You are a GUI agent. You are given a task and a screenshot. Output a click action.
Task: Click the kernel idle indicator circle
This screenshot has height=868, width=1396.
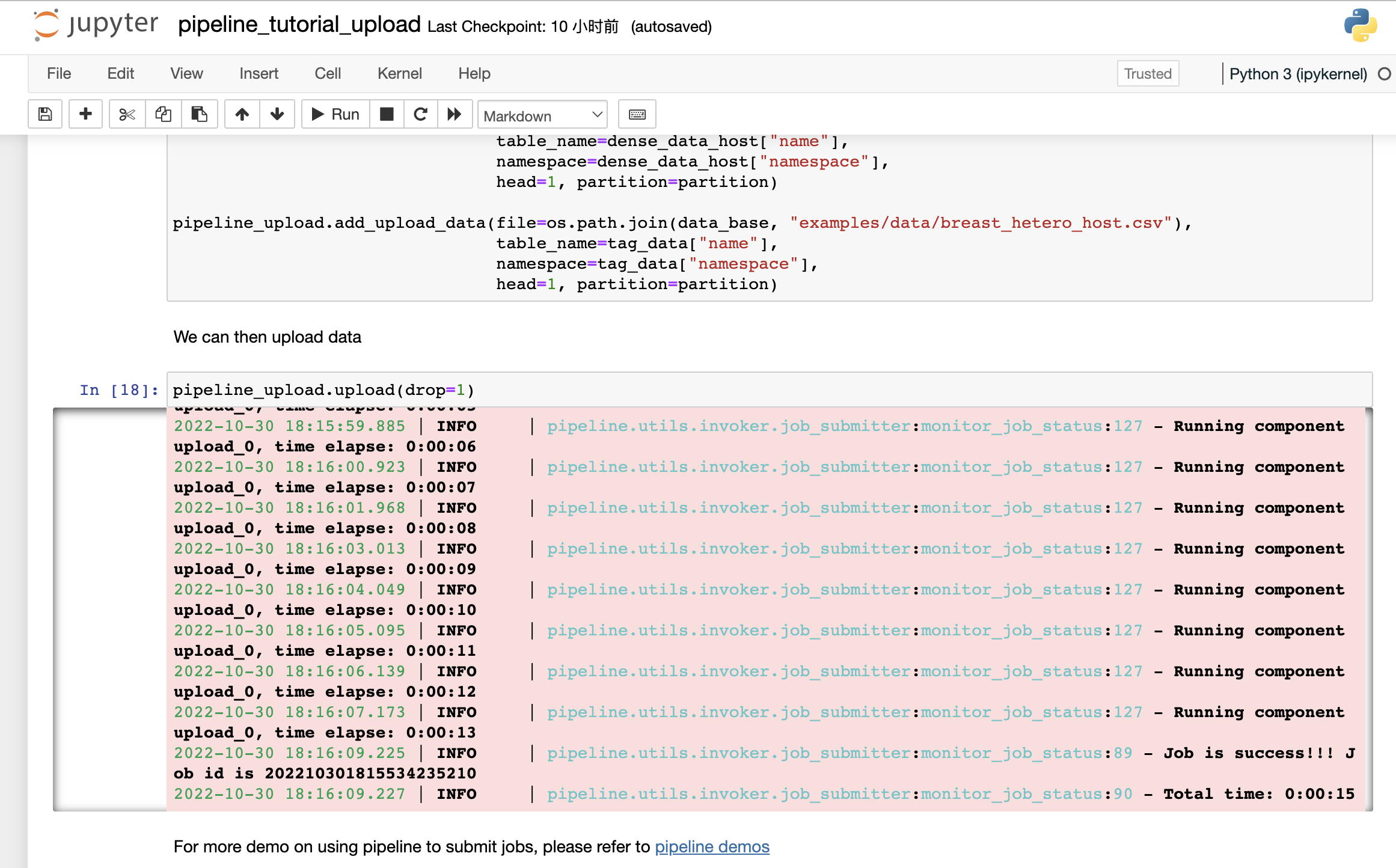tap(1385, 74)
